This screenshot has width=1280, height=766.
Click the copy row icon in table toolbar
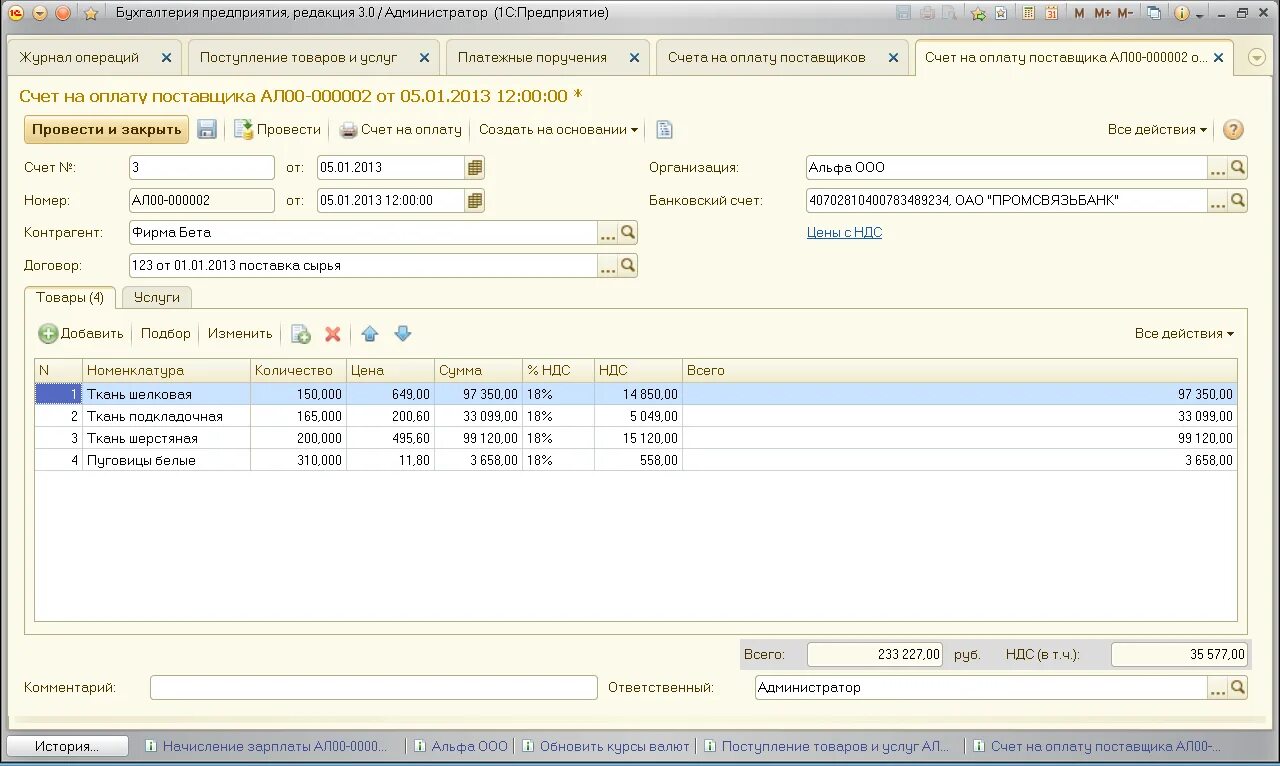(x=301, y=334)
